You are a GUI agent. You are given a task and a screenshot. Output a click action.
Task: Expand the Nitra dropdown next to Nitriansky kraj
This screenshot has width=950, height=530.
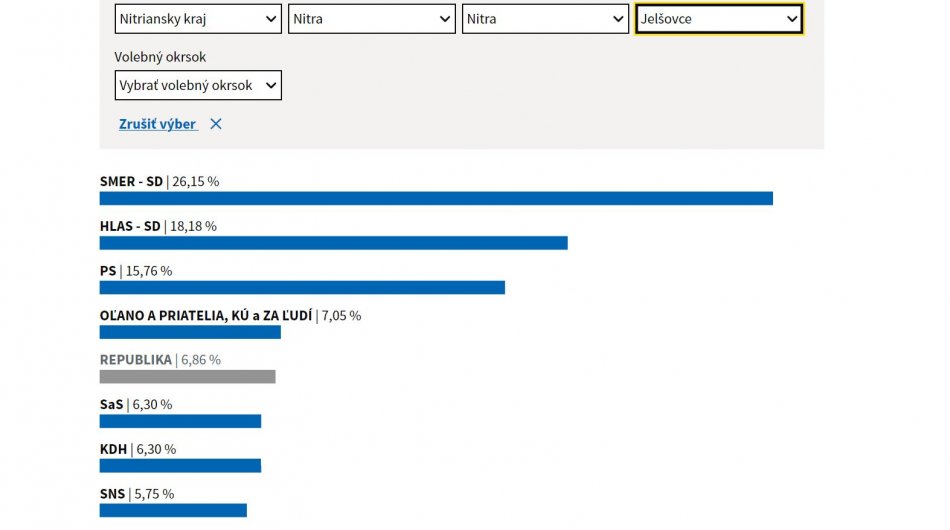371,19
